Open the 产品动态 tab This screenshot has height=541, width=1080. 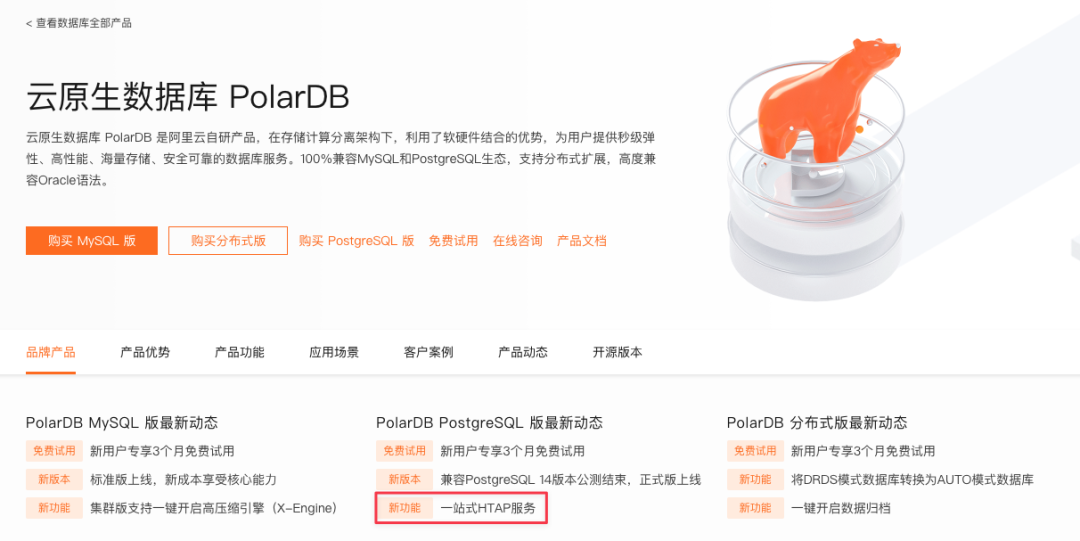tap(522, 352)
